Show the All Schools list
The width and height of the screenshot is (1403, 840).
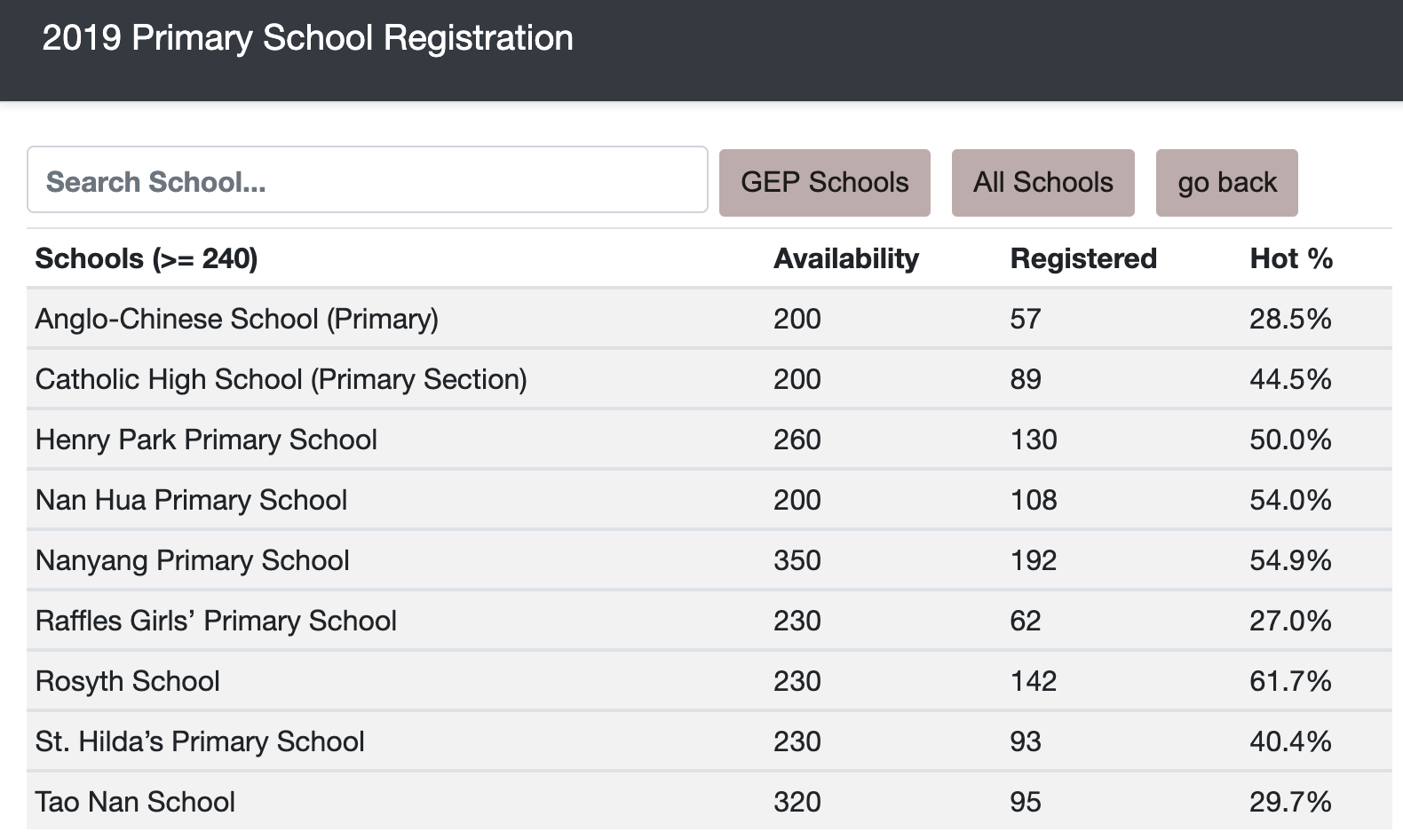[x=1042, y=183]
